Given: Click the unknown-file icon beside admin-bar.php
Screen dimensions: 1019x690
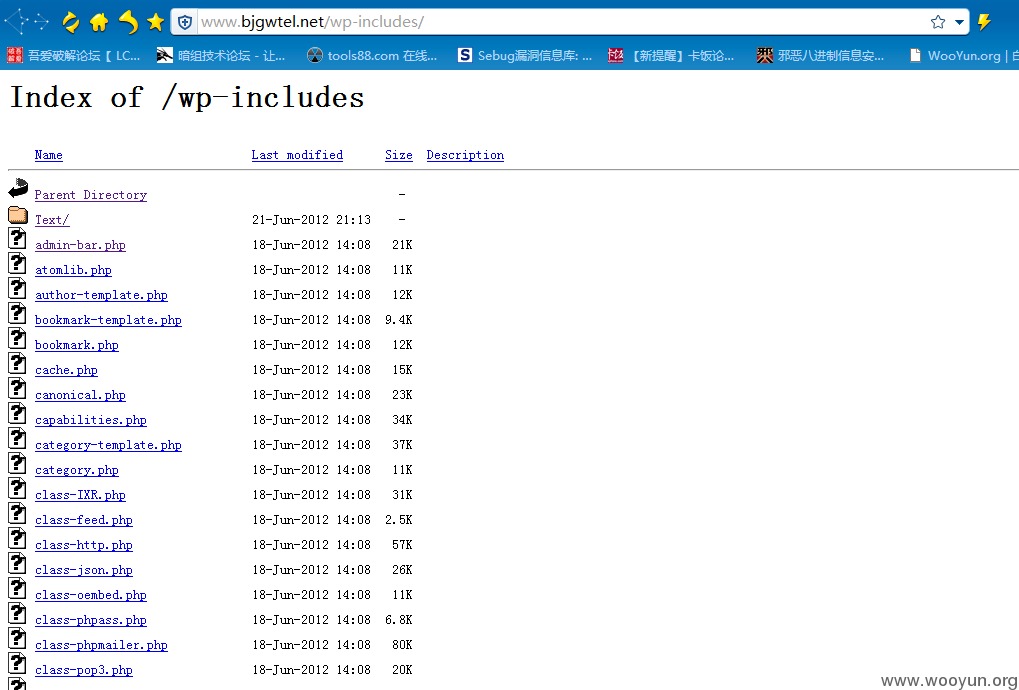Looking at the screenshot, I should click(18, 238).
